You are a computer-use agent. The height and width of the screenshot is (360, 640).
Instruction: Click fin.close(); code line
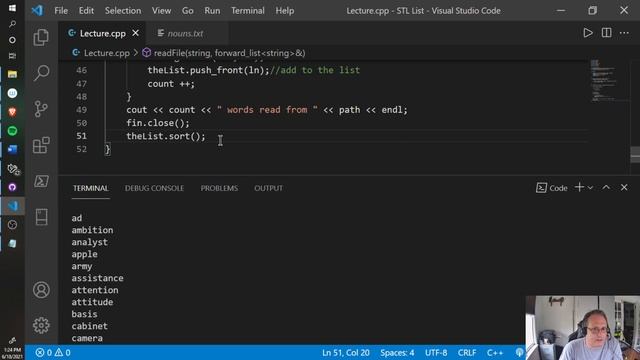(x=158, y=123)
